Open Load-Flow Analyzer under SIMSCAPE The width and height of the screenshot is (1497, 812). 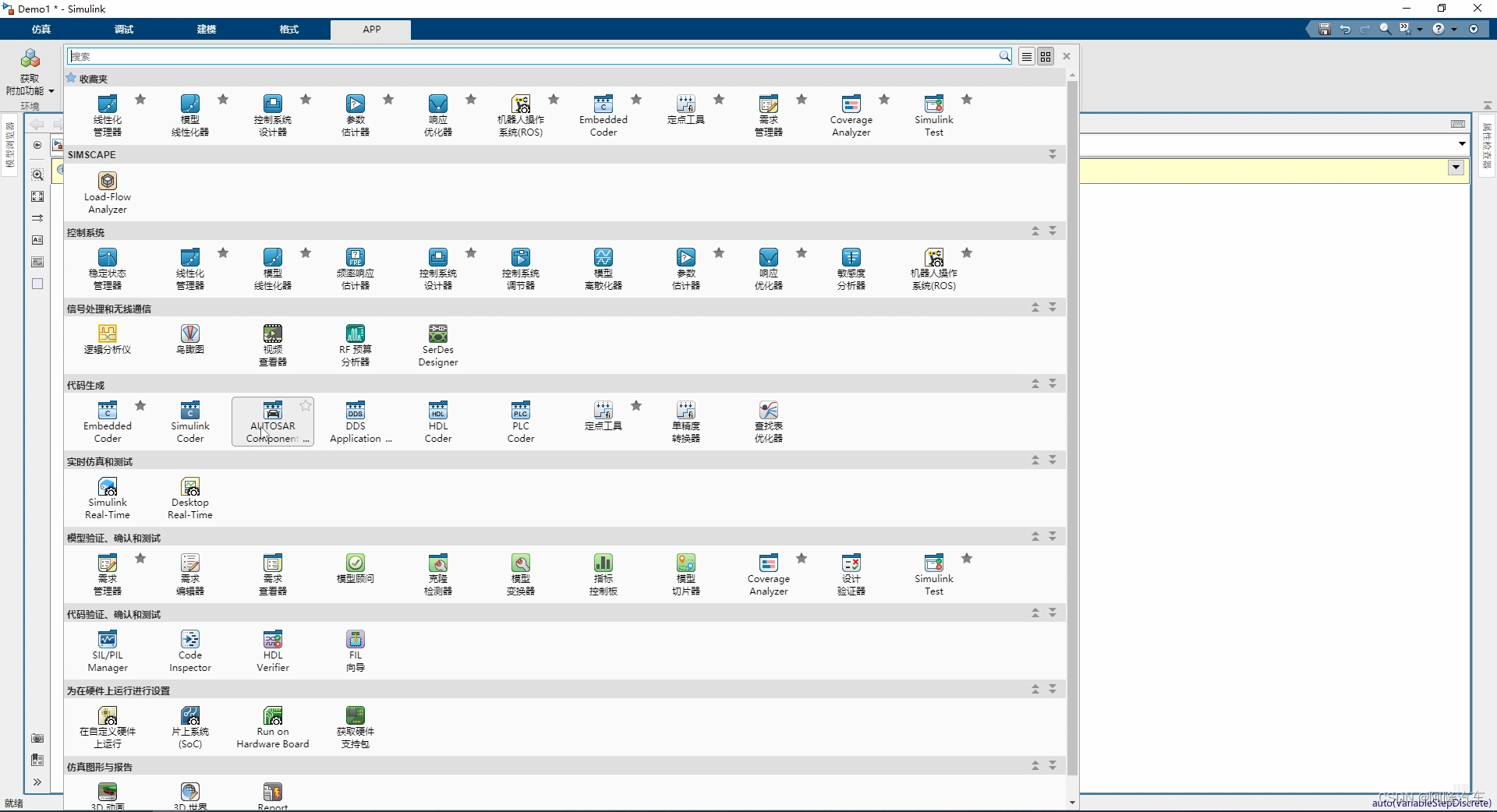coord(107,192)
